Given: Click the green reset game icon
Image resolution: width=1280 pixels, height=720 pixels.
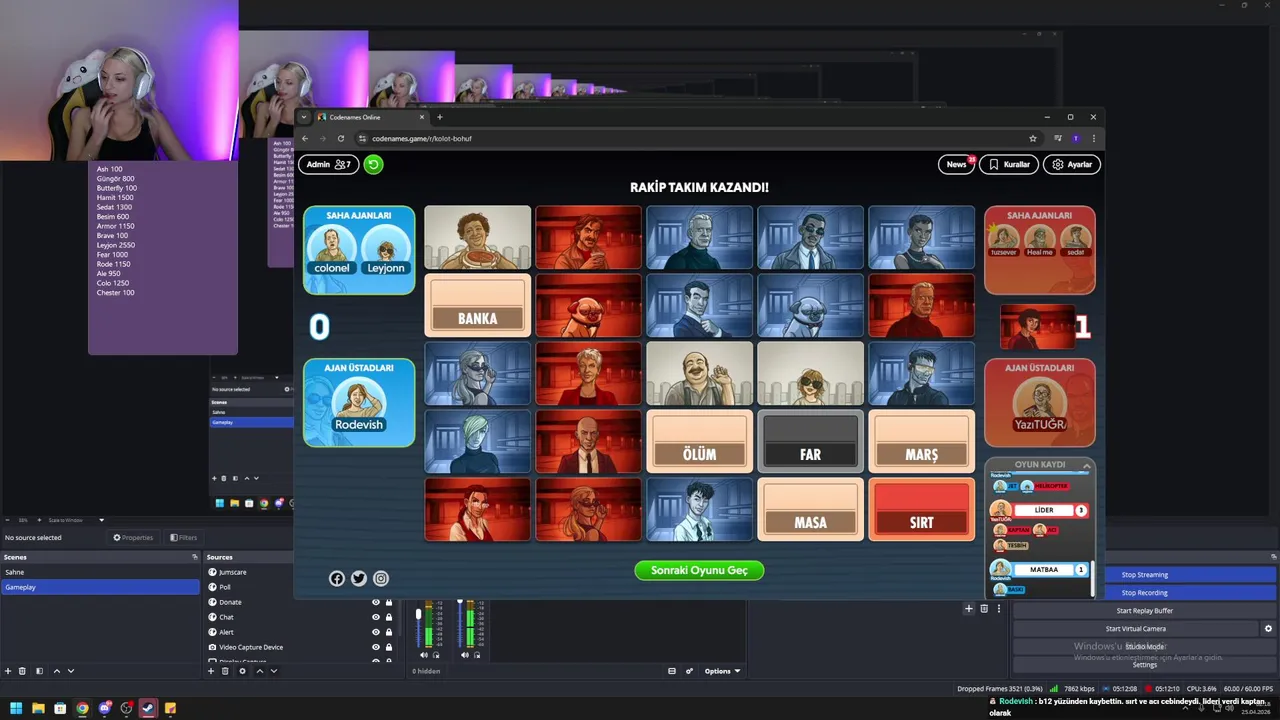Looking at the screenshot, I should tap(373, 164).
